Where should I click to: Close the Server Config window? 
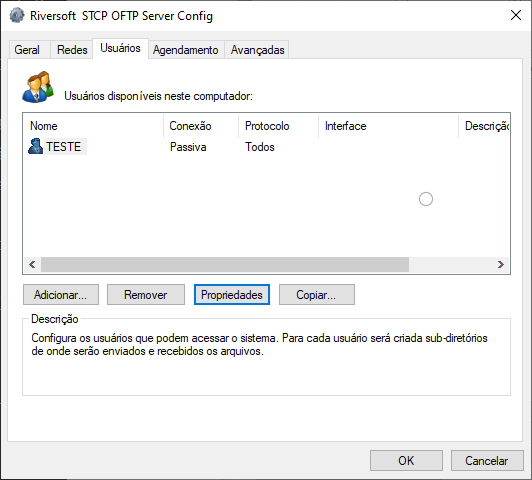coord(516,15)
